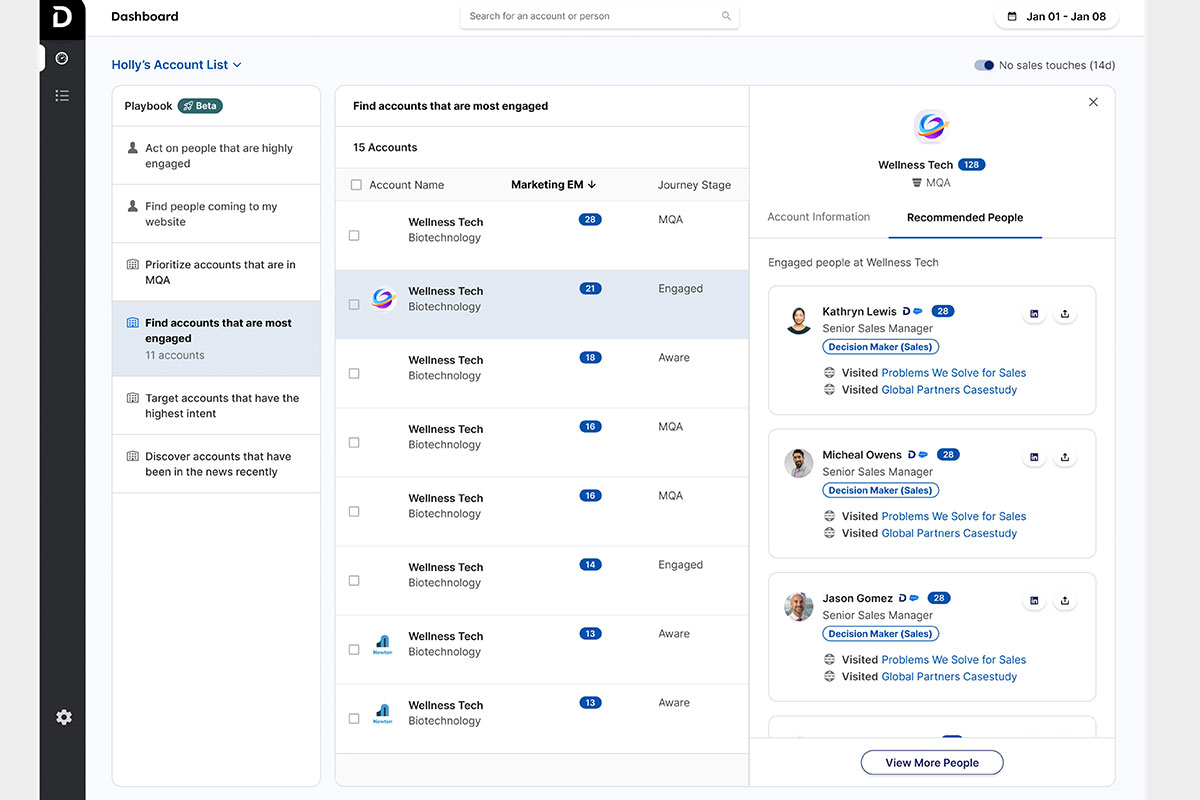Click the D logo in top-left corner

(x=62, y=18)
